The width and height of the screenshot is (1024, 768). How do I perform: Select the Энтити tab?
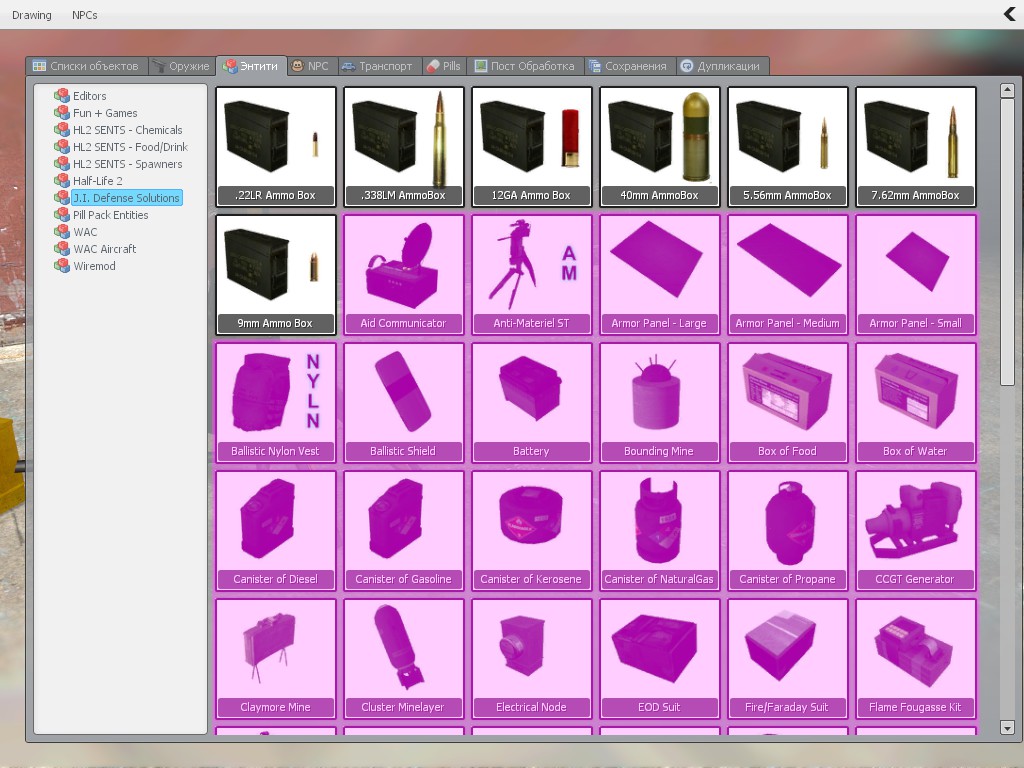coord(251,65)
